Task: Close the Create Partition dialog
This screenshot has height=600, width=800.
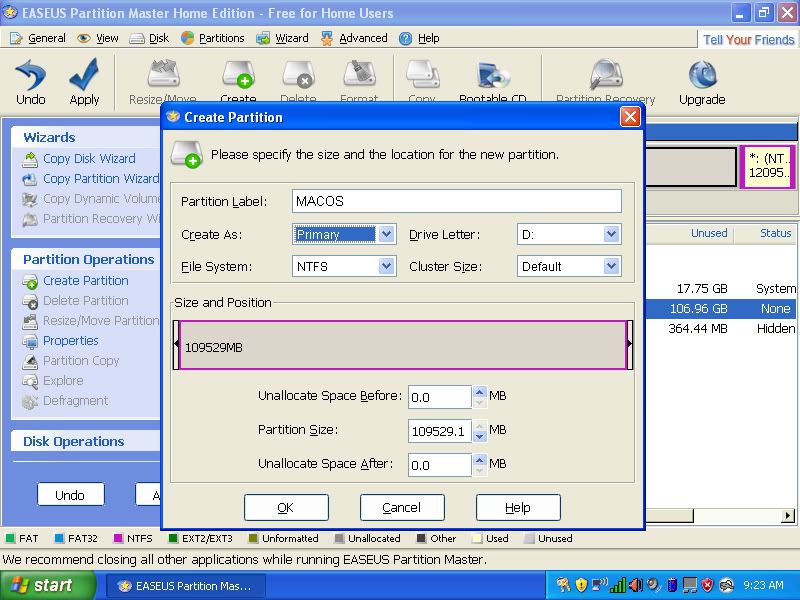Action: (630, 117)
